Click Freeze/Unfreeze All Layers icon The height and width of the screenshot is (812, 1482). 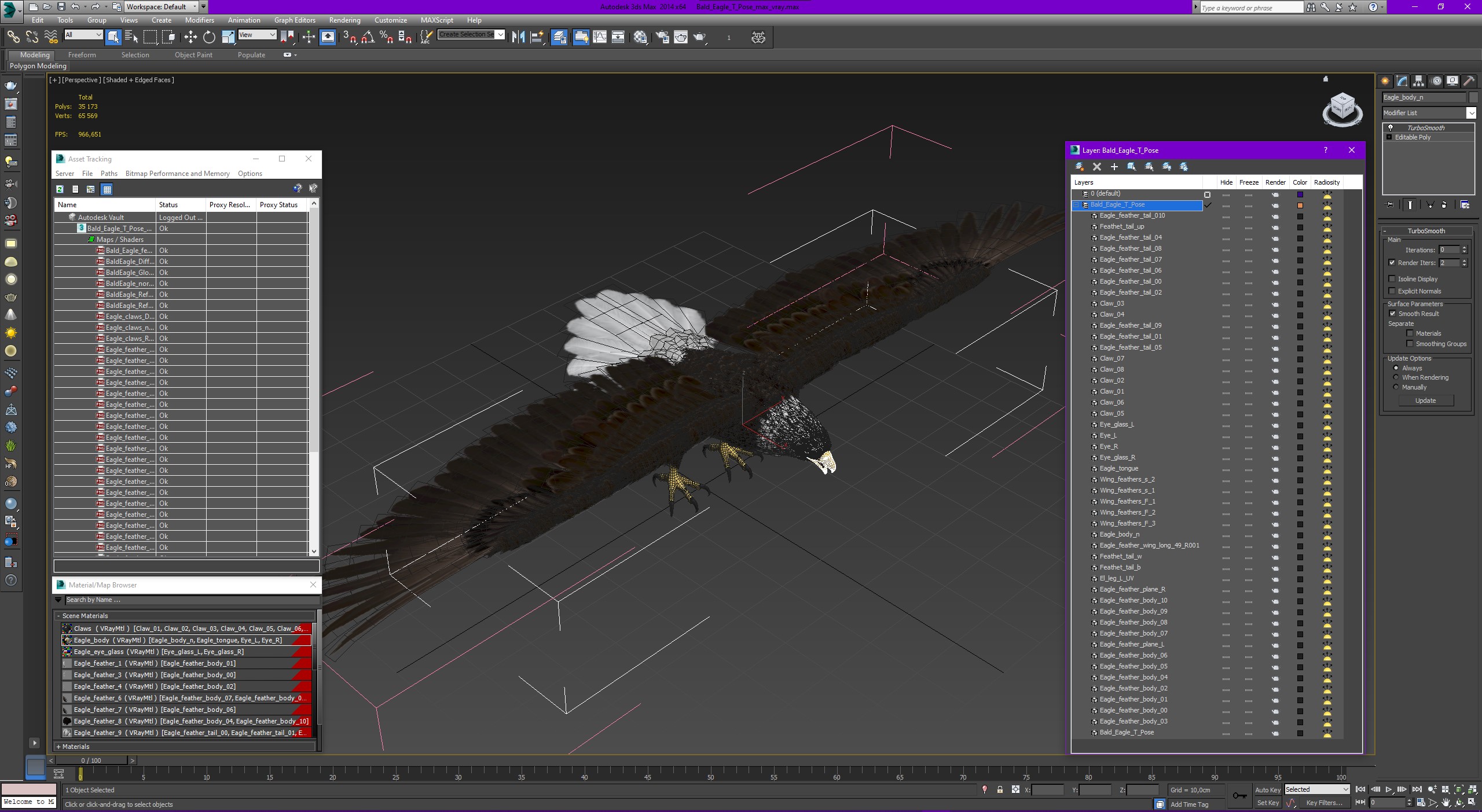pos(1184,167)
